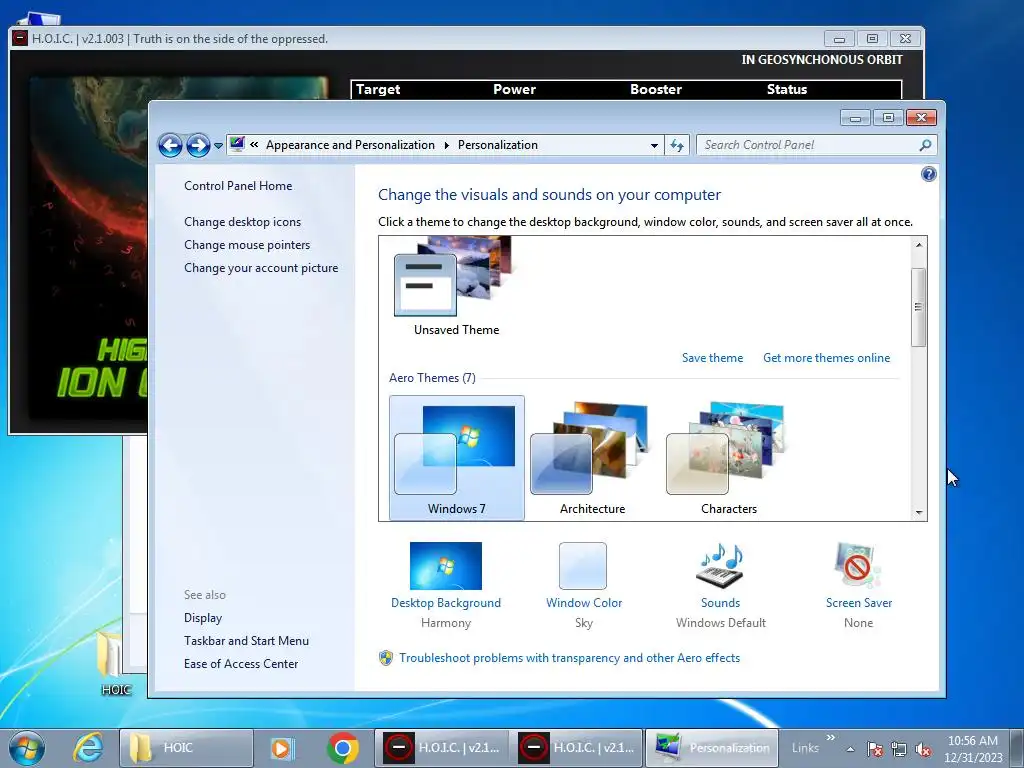Open Change desktop icons

pyautogui.click(x=242, y=222)
